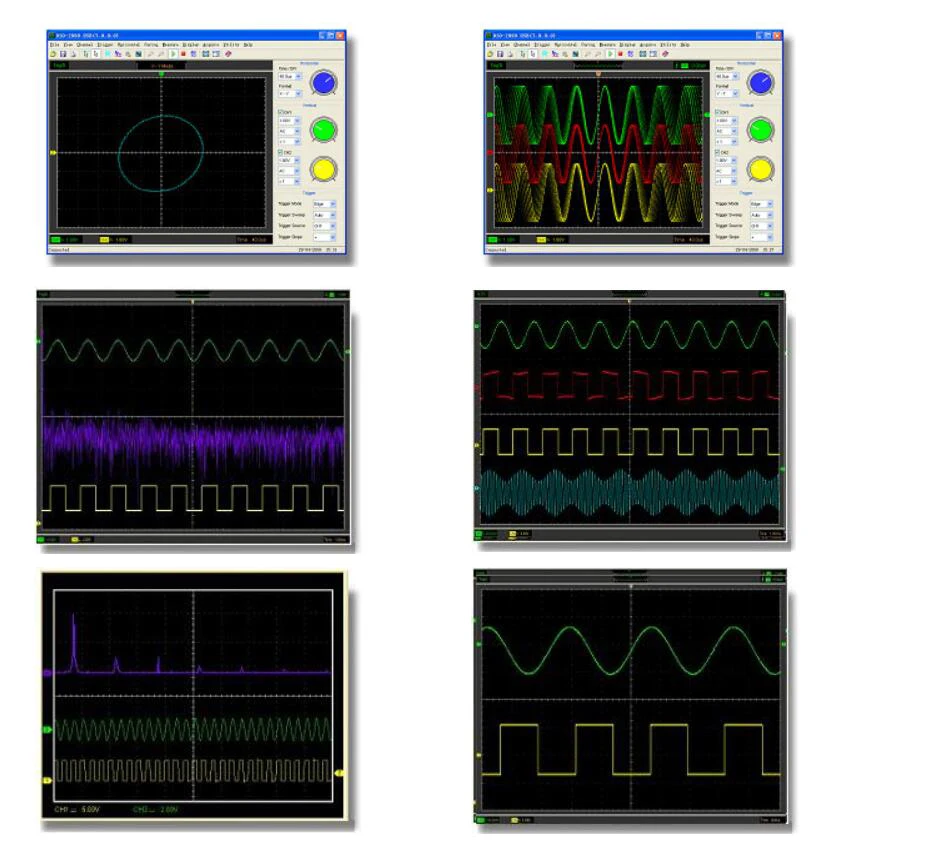
Task: Open the Help menu in the red-waveform window
Action: 685,44
